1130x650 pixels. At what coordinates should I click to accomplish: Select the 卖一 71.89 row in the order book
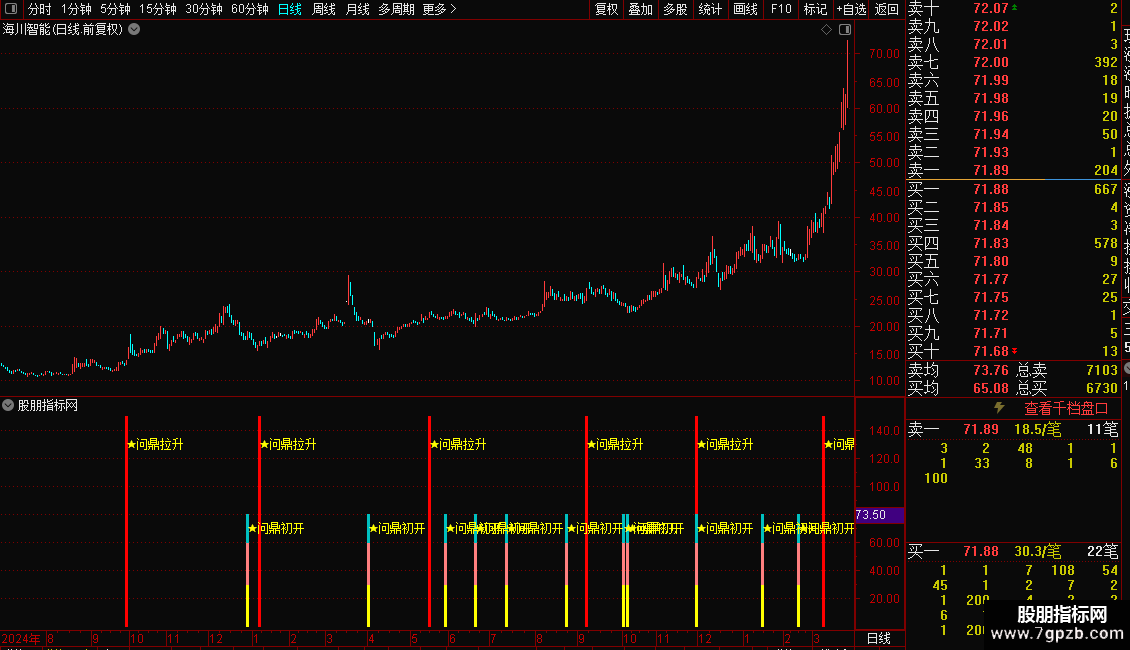pos(1013,170)
